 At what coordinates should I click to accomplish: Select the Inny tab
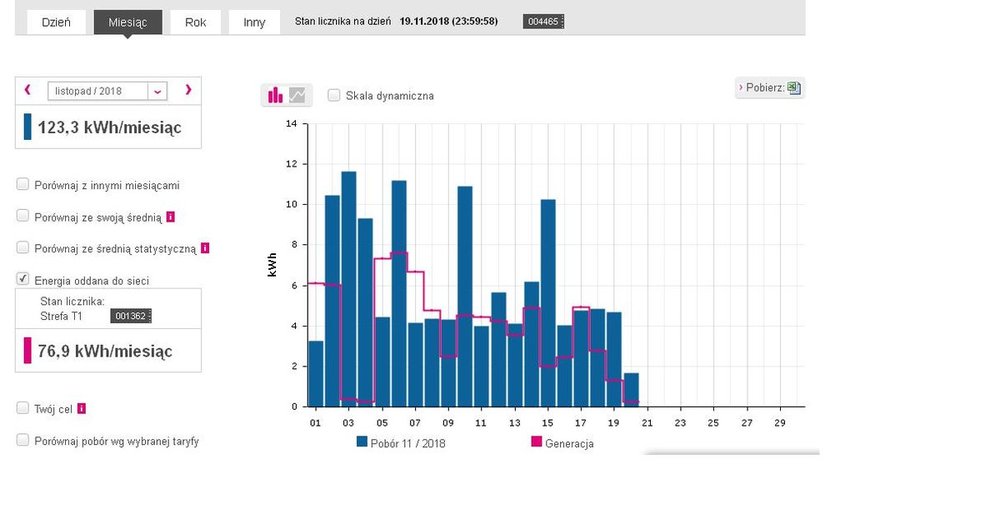coord(254,22)
